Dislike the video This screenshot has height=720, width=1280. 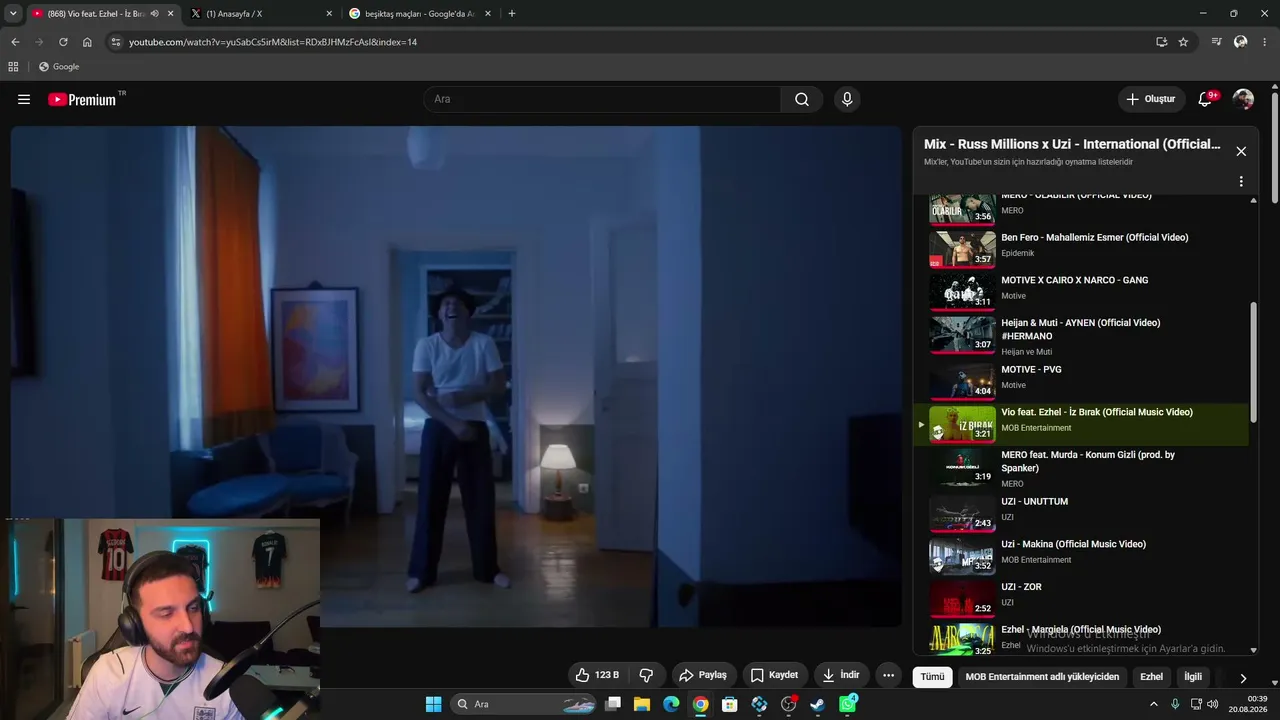[x=646, y=675]
